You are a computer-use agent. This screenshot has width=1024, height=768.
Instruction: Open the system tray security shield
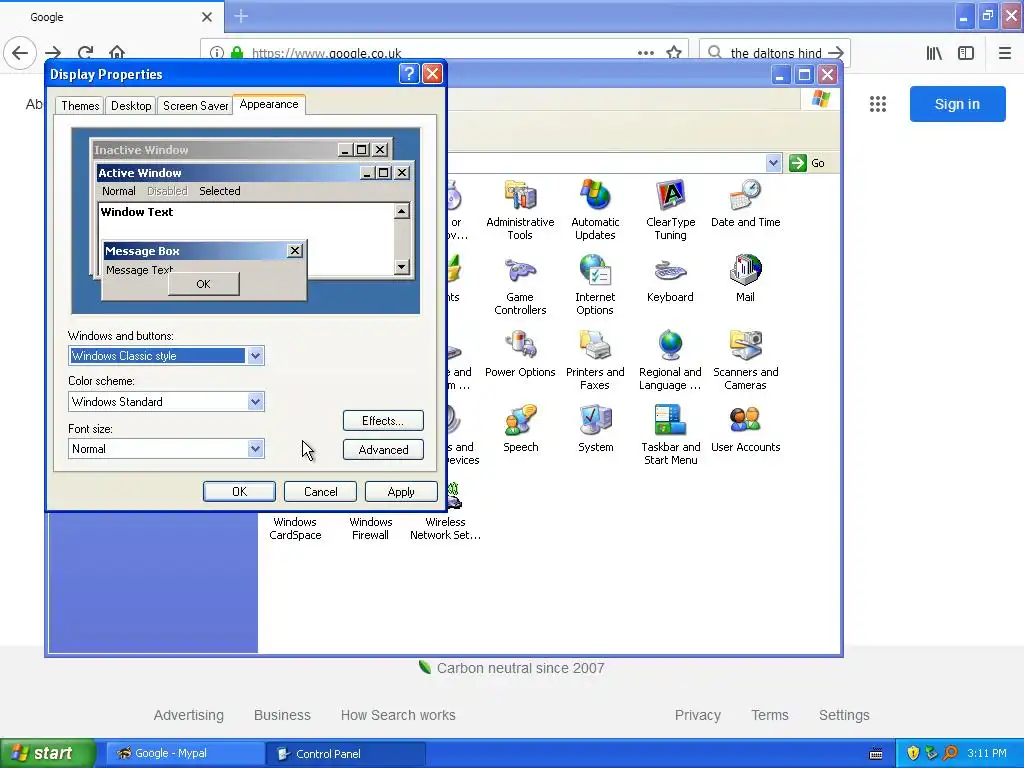(913, 753)
